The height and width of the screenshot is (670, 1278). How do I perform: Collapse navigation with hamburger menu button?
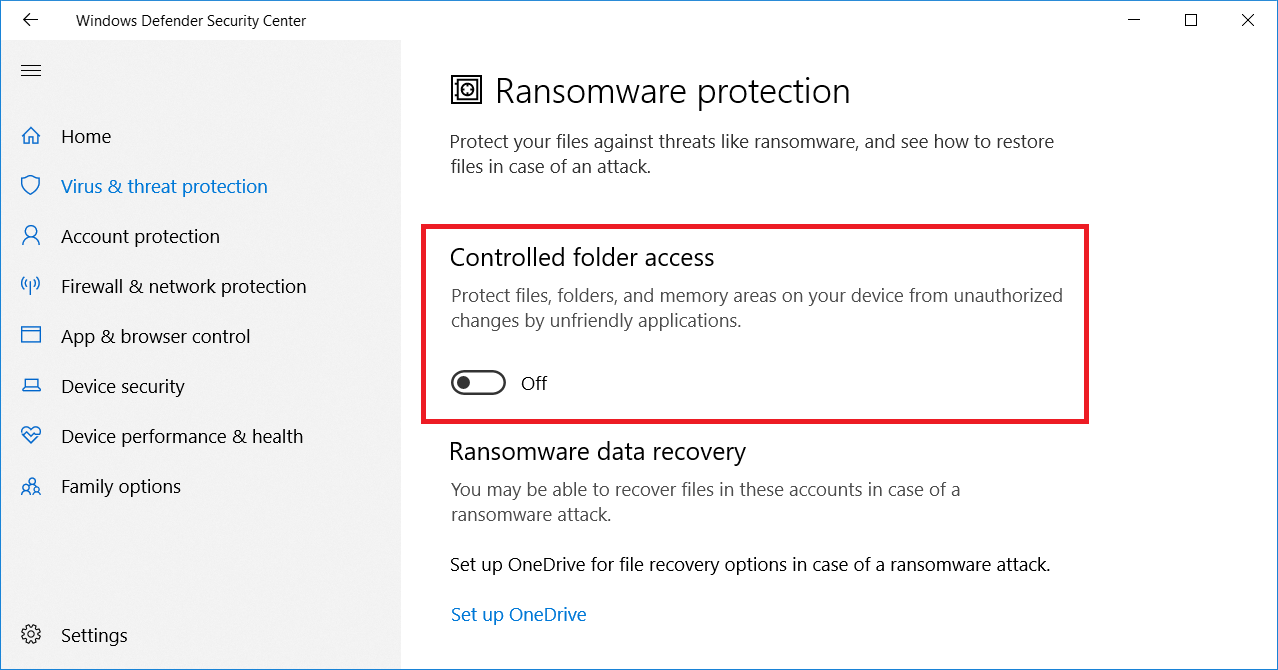31,70
